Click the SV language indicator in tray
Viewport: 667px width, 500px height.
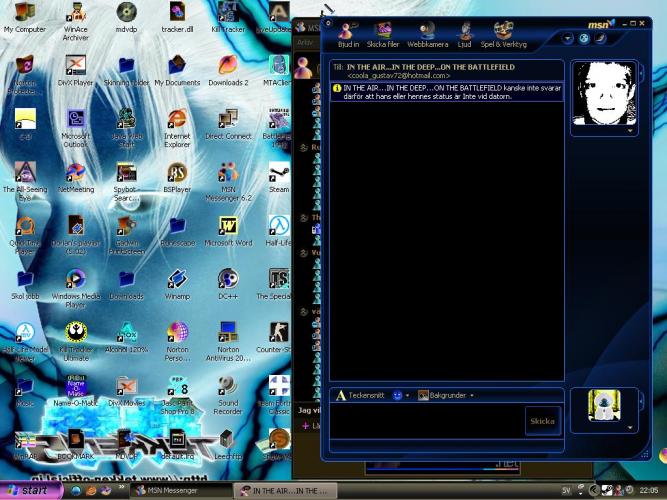[565, 491]
